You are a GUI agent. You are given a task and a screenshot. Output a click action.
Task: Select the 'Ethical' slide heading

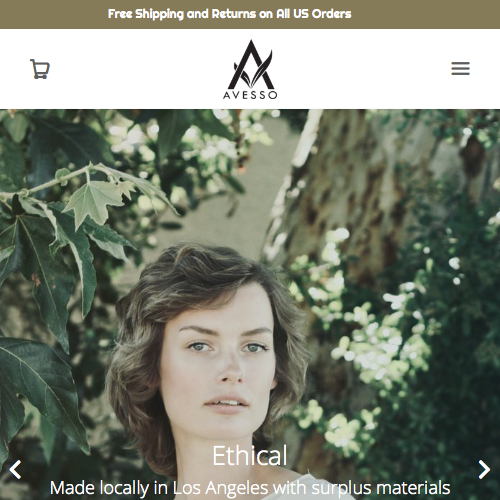tap(250, 456)
